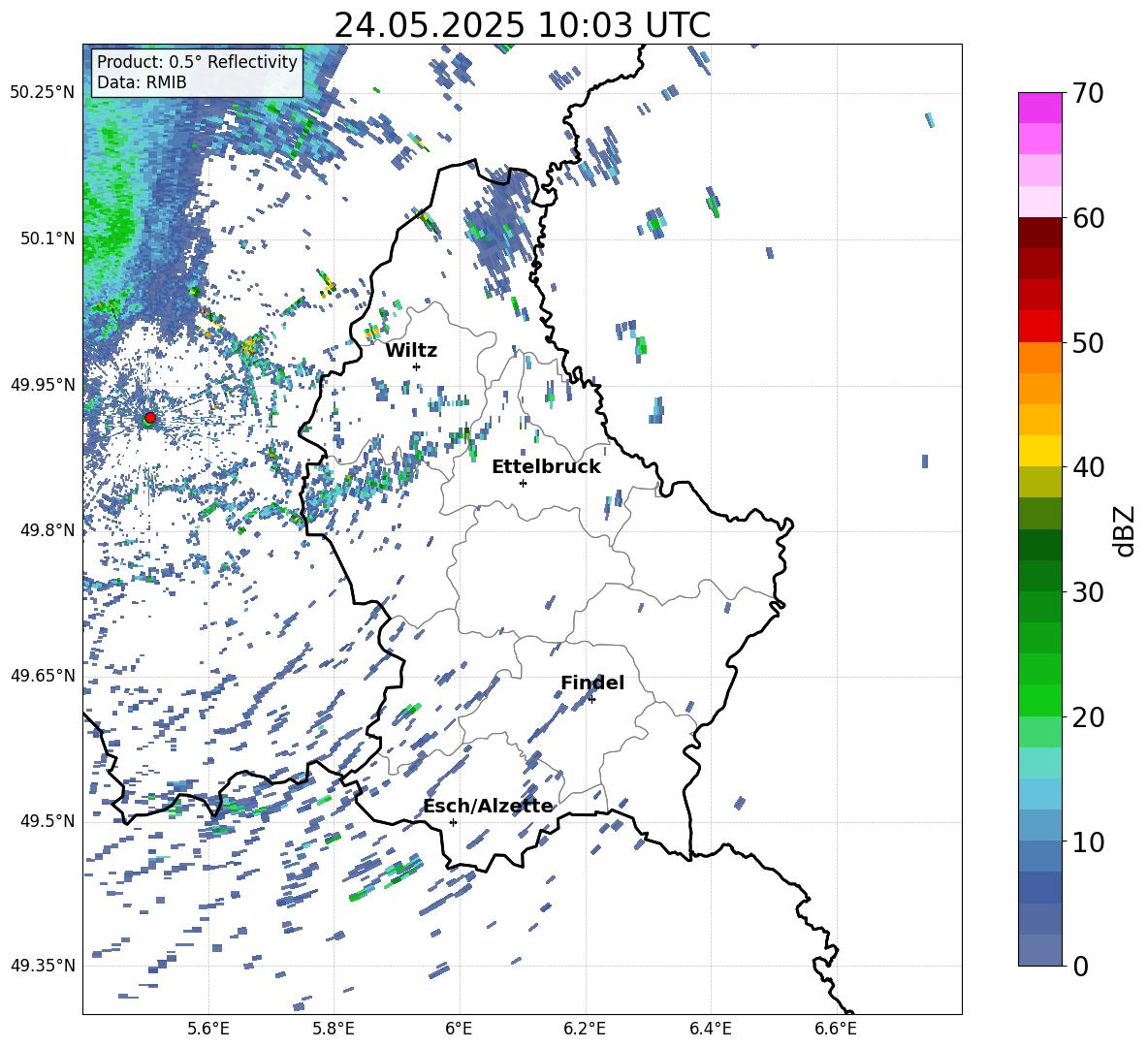Screen dimensions: 1148x1048
Task: Click the 6.2°E longitude label
Action: 585,1029
